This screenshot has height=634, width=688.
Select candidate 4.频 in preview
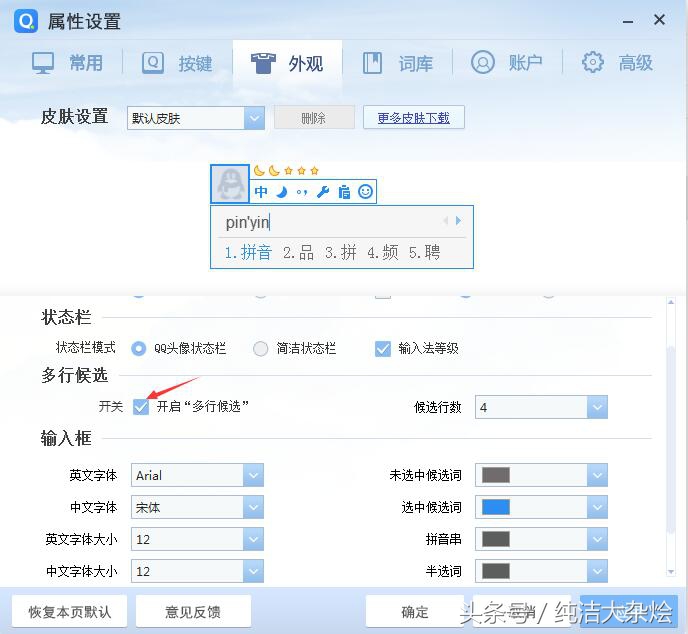click(x=383, y=253)
